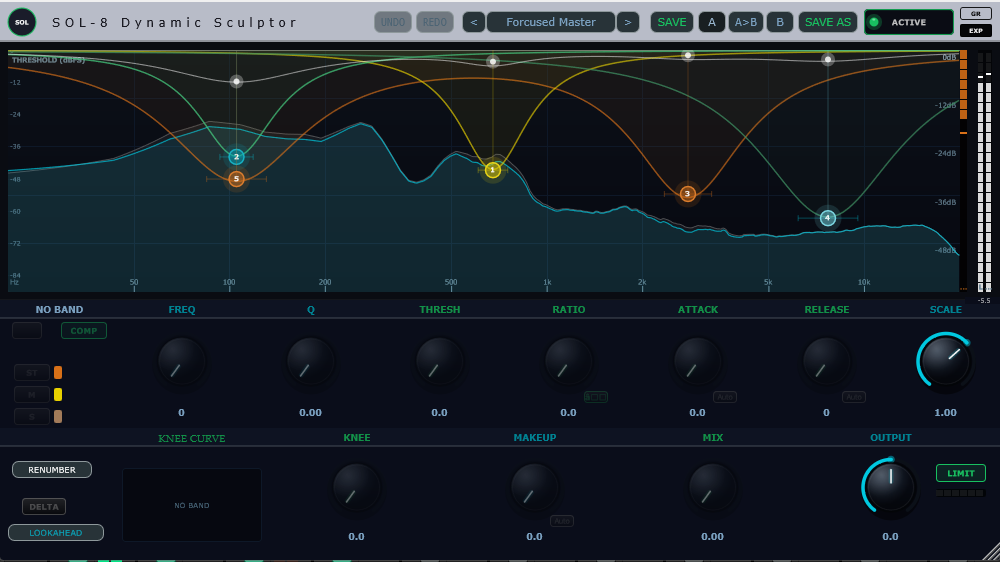Click the yellow mid color swatch
Viewport: 1000px width, 562px height.
coord(58,395)
